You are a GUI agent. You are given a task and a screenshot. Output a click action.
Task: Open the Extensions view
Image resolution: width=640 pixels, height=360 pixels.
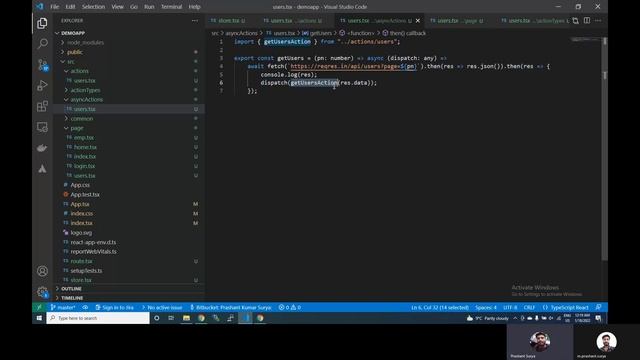click(x=42, y=106)
